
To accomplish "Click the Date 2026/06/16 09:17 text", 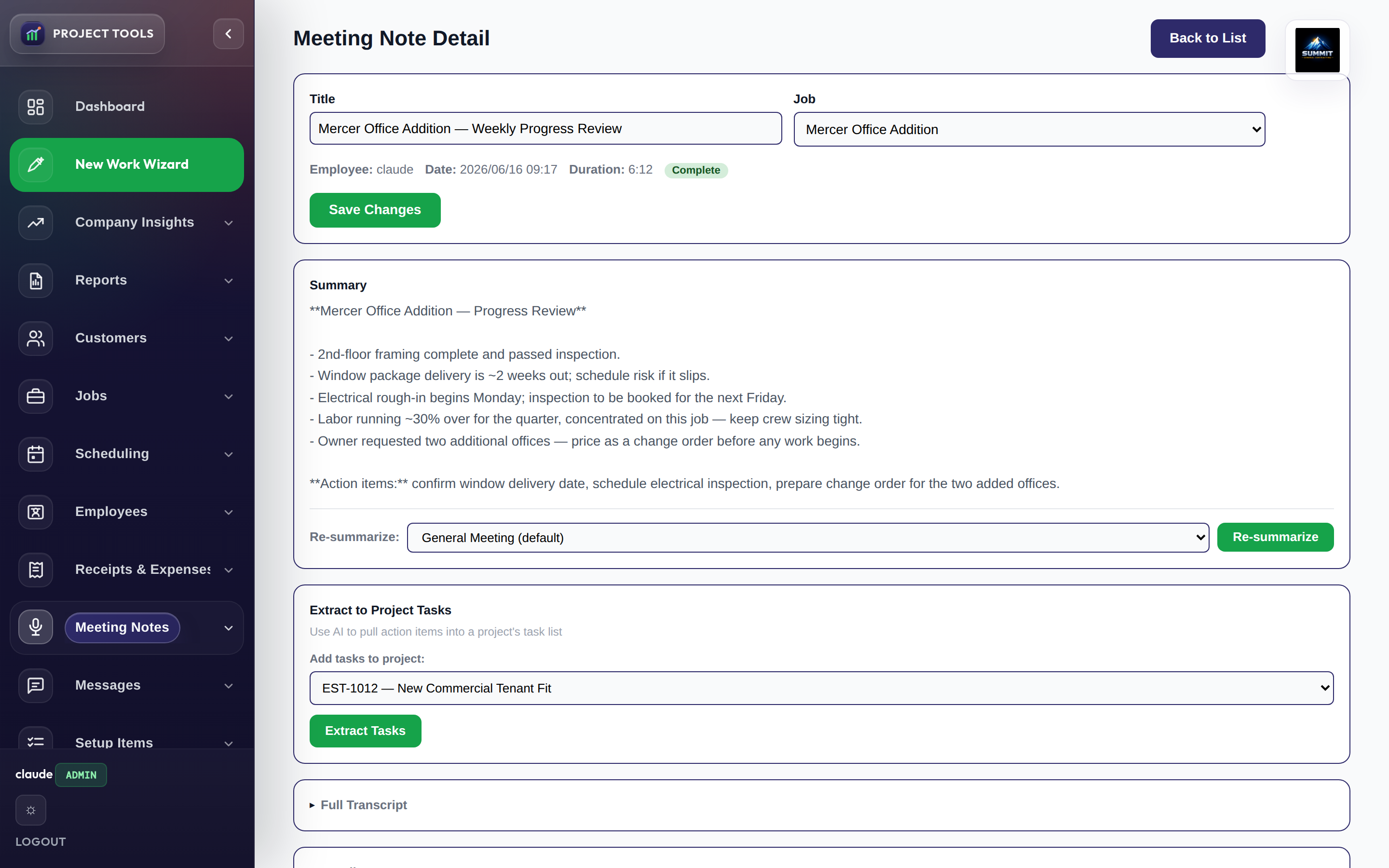I will pos(491,170).
